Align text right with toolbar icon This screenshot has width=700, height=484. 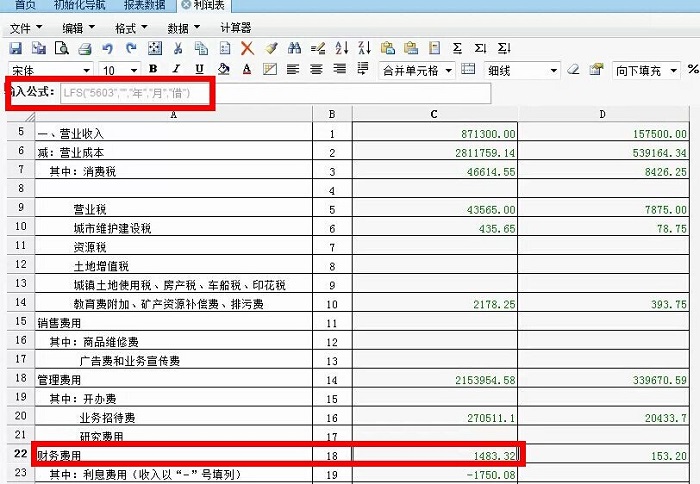click(340, 69)
